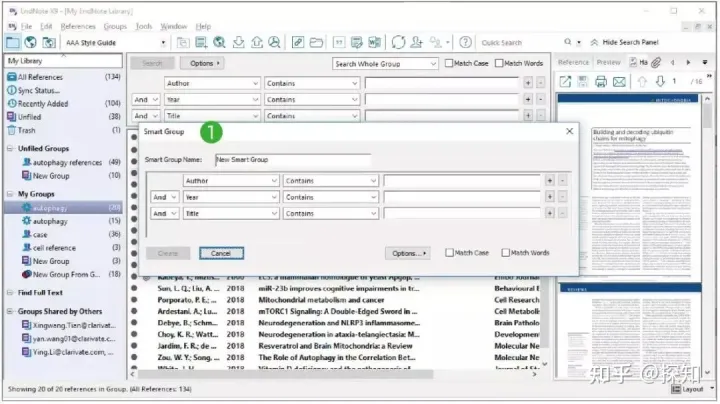
Task: Click the Open PDF in new window icon
Action: pyautogui.click(x=565, y=82)
